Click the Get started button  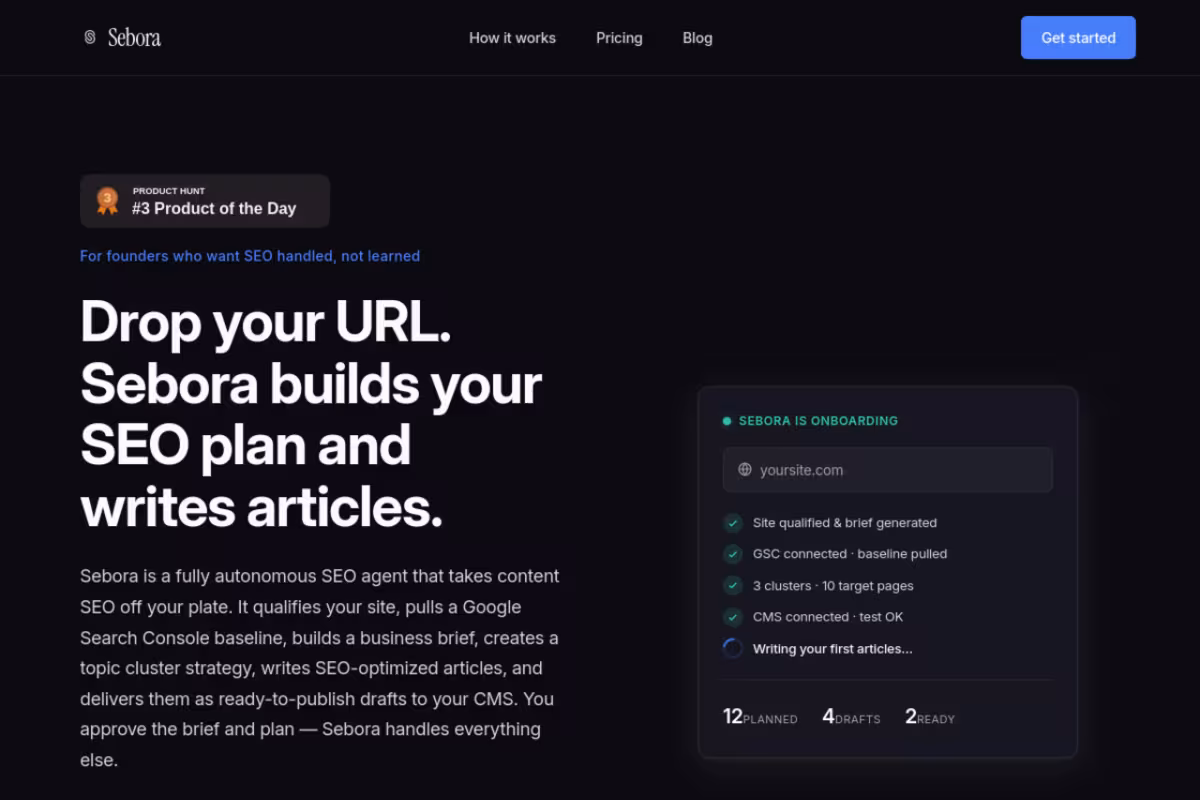[x=1078, y=38]
